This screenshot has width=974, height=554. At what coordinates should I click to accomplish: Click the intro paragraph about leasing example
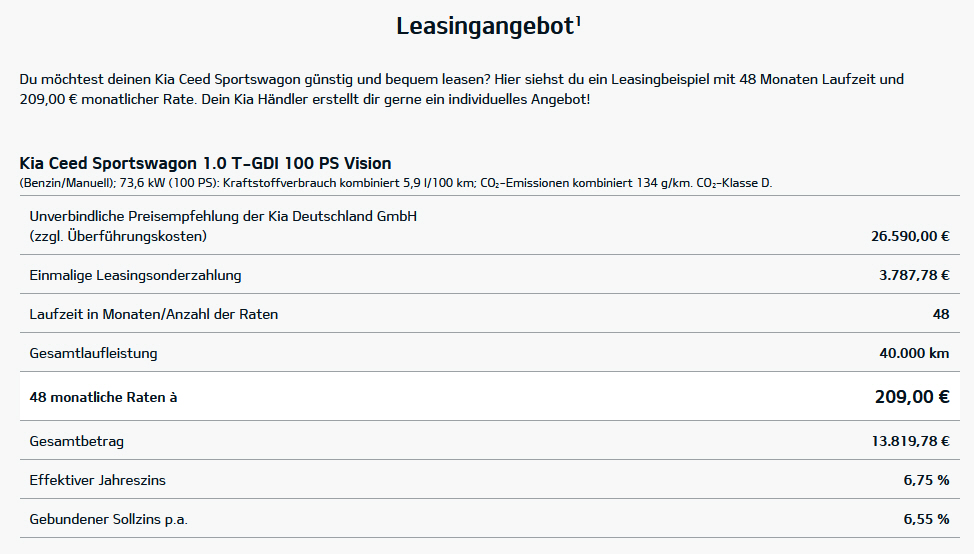click(x=461, y=89)
